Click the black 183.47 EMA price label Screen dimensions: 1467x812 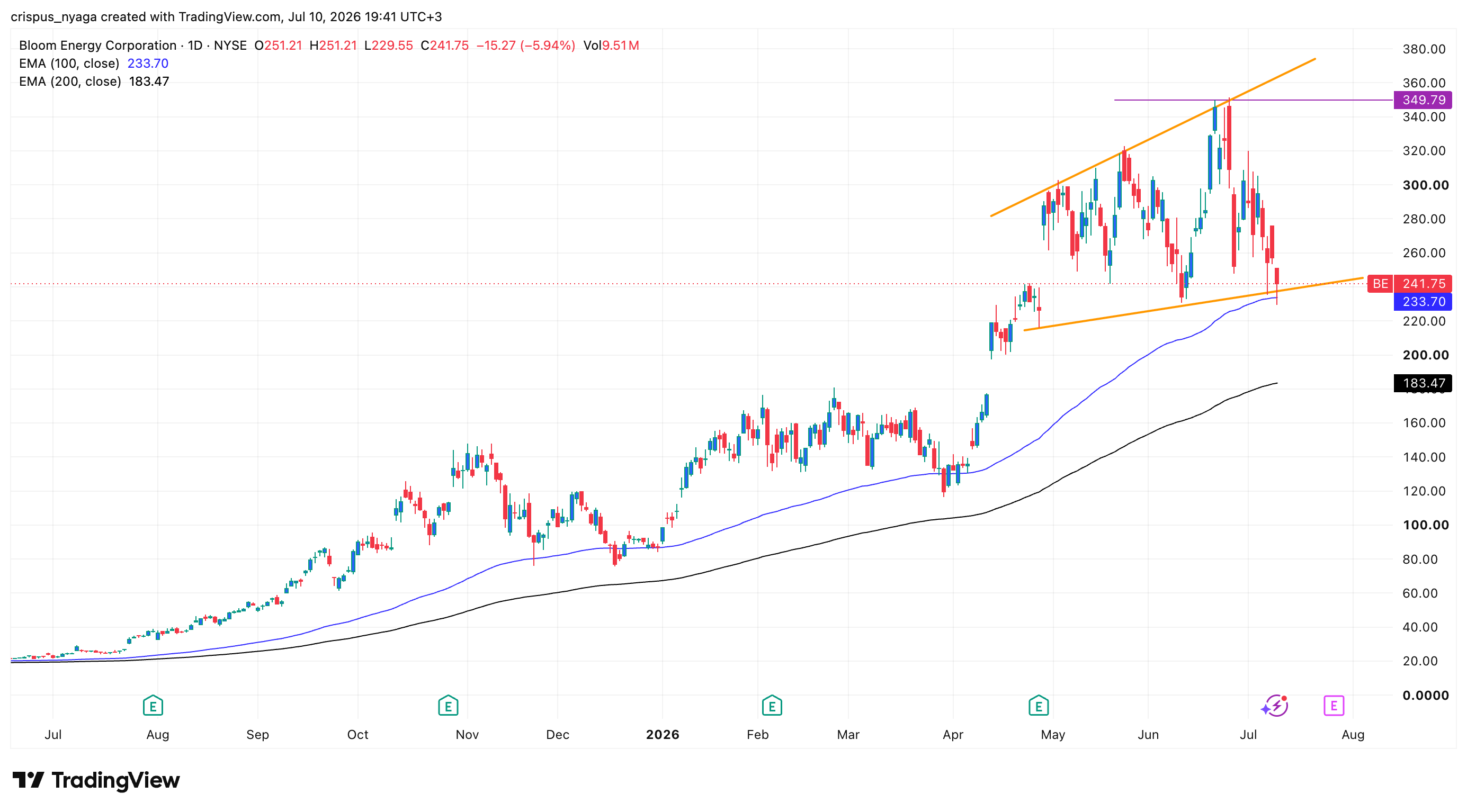pos(1423,383)
